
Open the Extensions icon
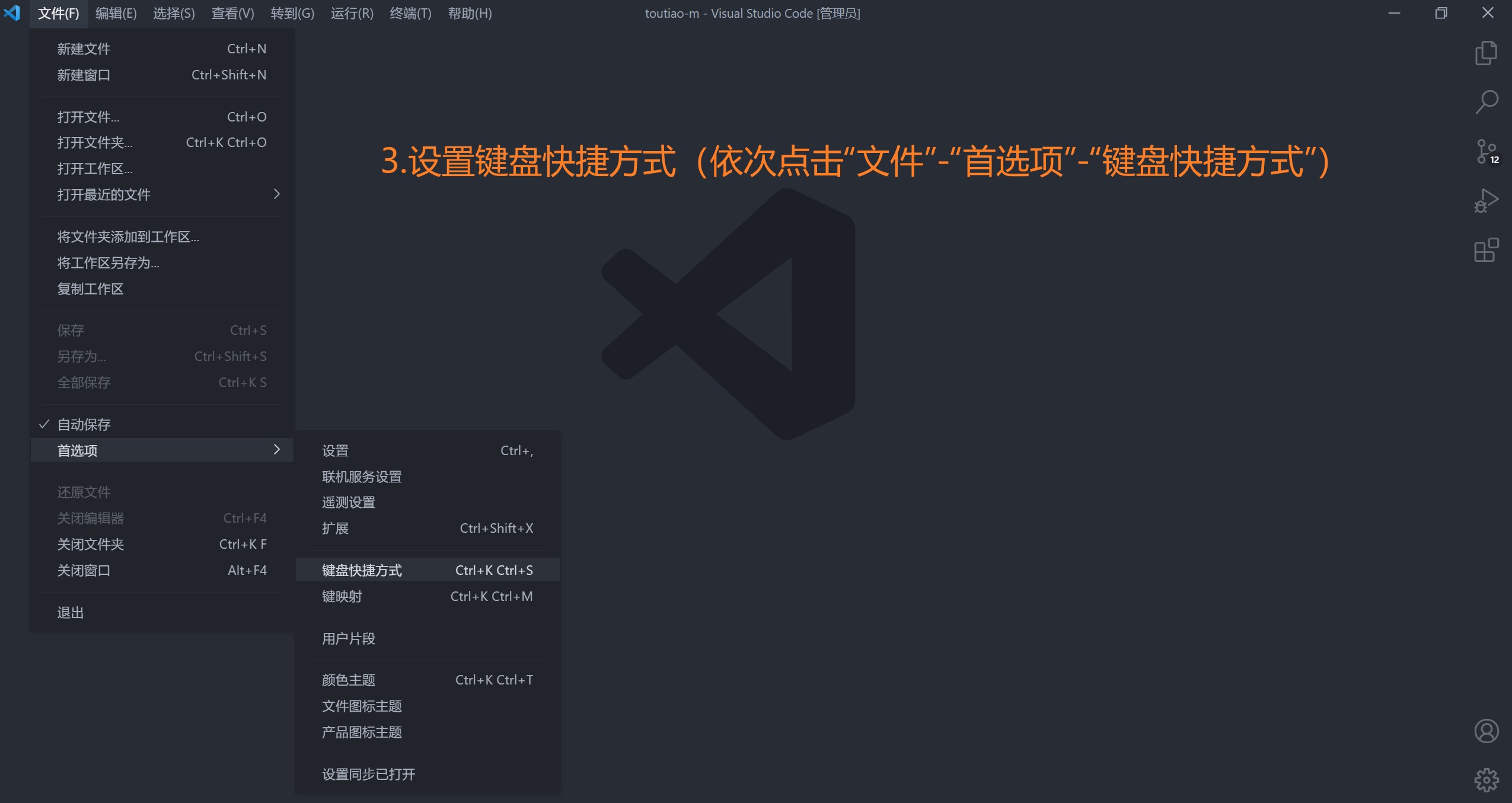click(1486, 250)
